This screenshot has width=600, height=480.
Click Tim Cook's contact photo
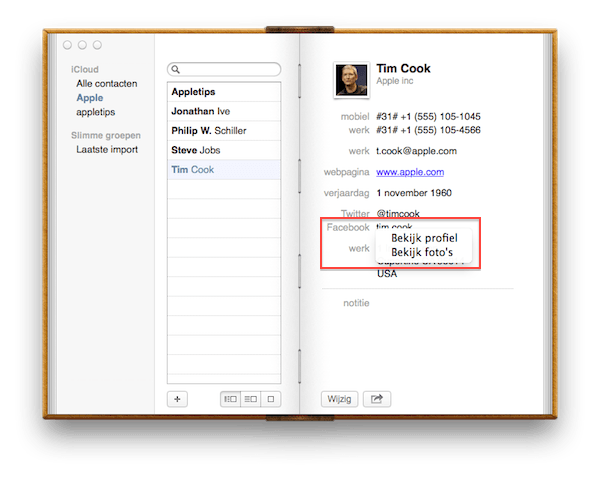click(x=351, y=80)
